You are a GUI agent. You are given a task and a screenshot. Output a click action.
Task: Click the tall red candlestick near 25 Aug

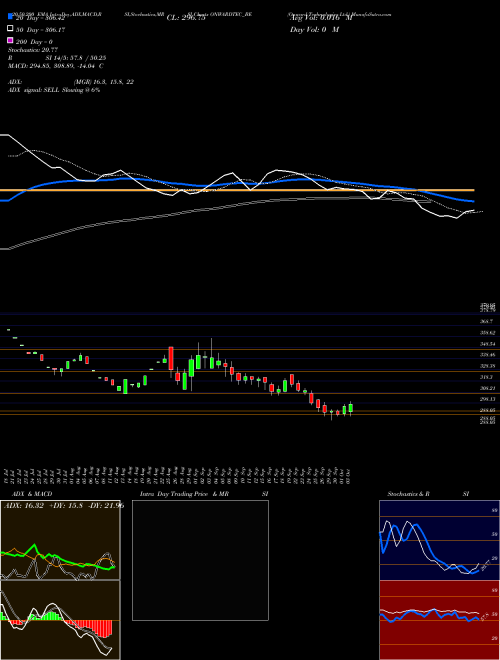(171, 358)
